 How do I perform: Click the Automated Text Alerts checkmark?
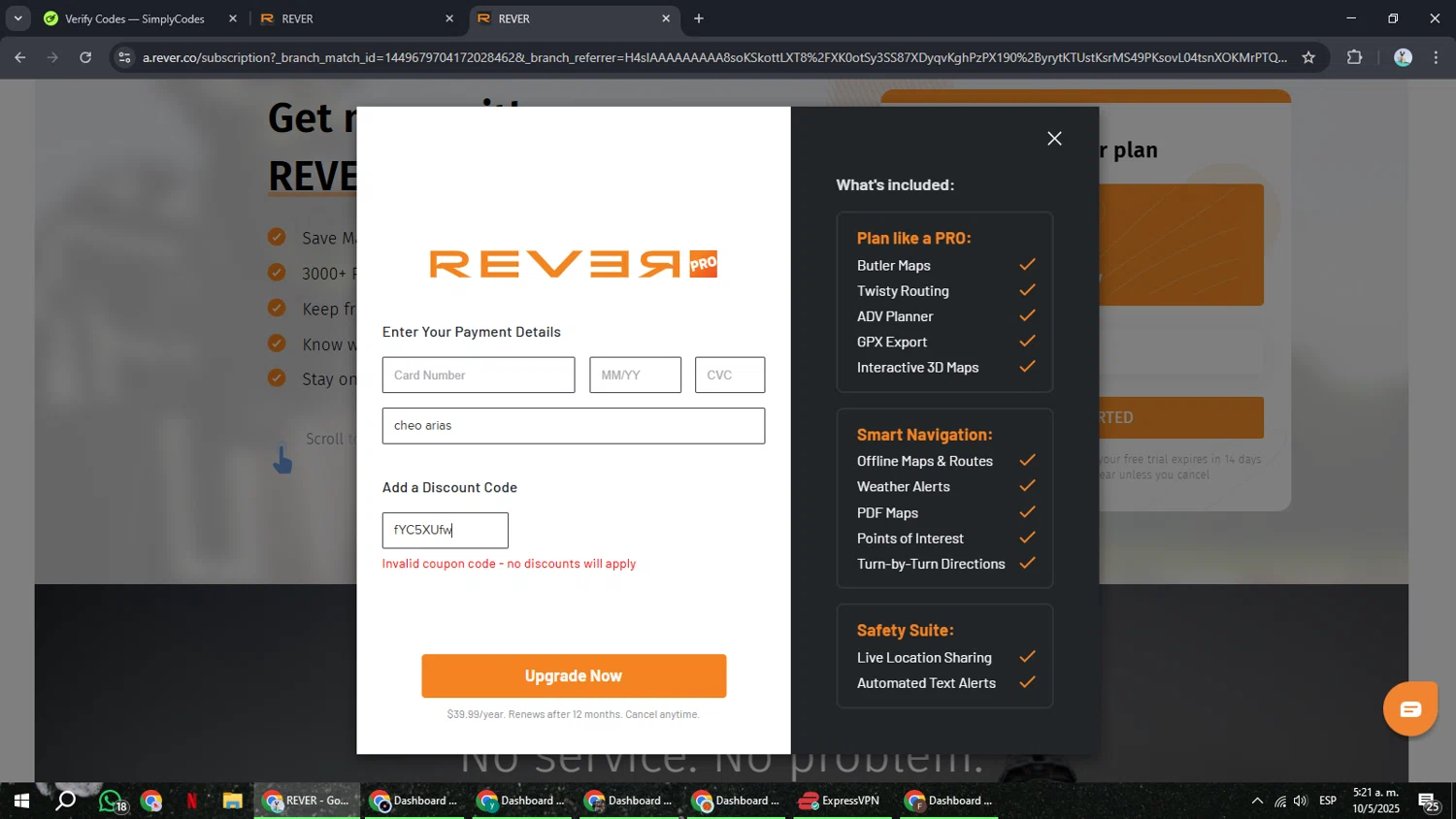pyautogui.click(x=1027, y=682)
